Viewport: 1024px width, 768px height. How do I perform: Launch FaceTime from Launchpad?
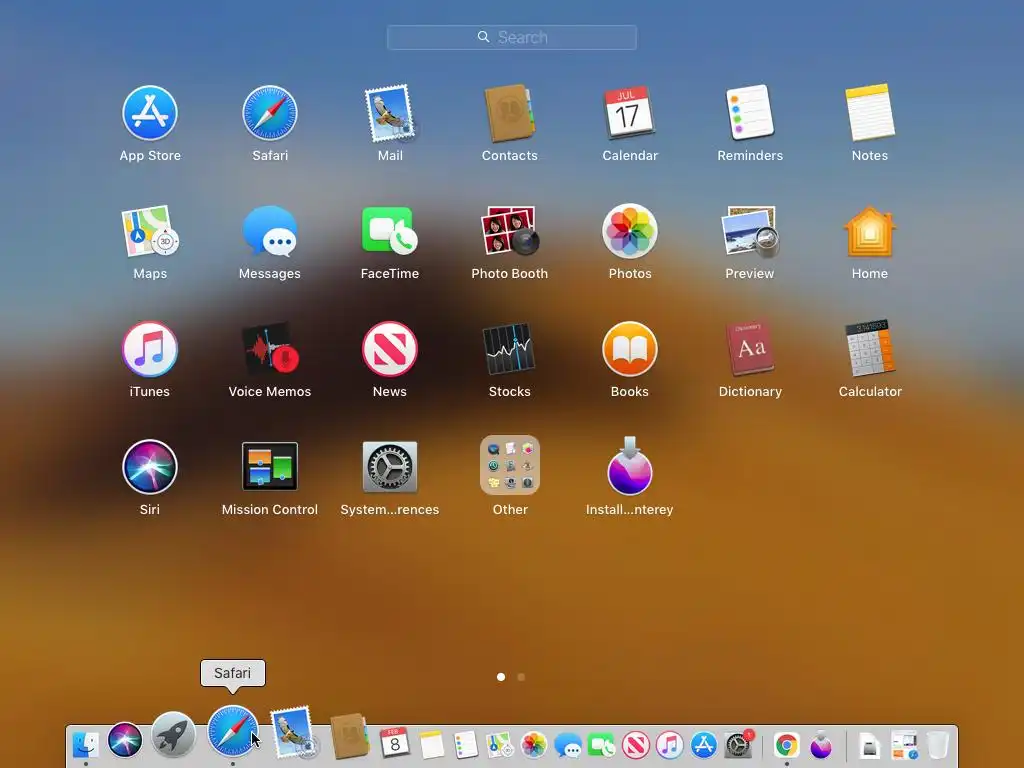pyautogui.click(x=390, y=231)
